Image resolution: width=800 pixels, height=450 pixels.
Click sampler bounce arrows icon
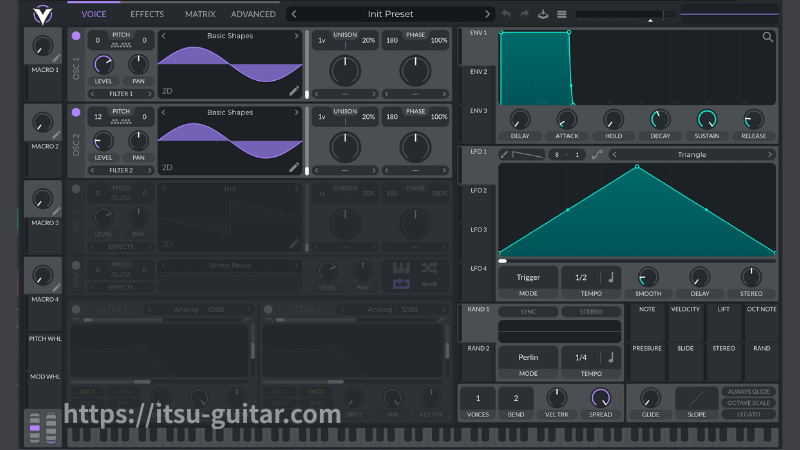point(430,284)
